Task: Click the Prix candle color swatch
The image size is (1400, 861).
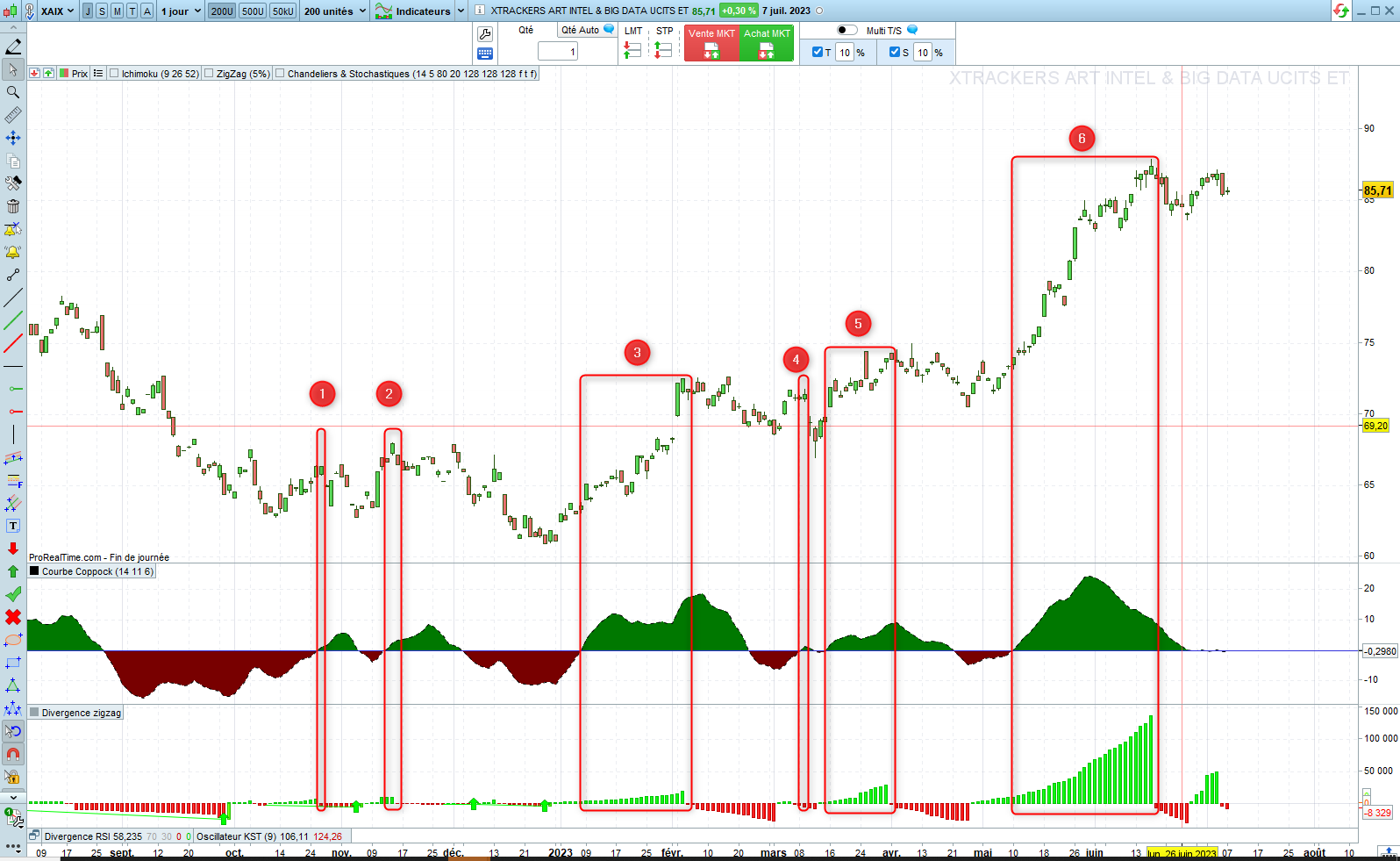Action: (63, 74)
